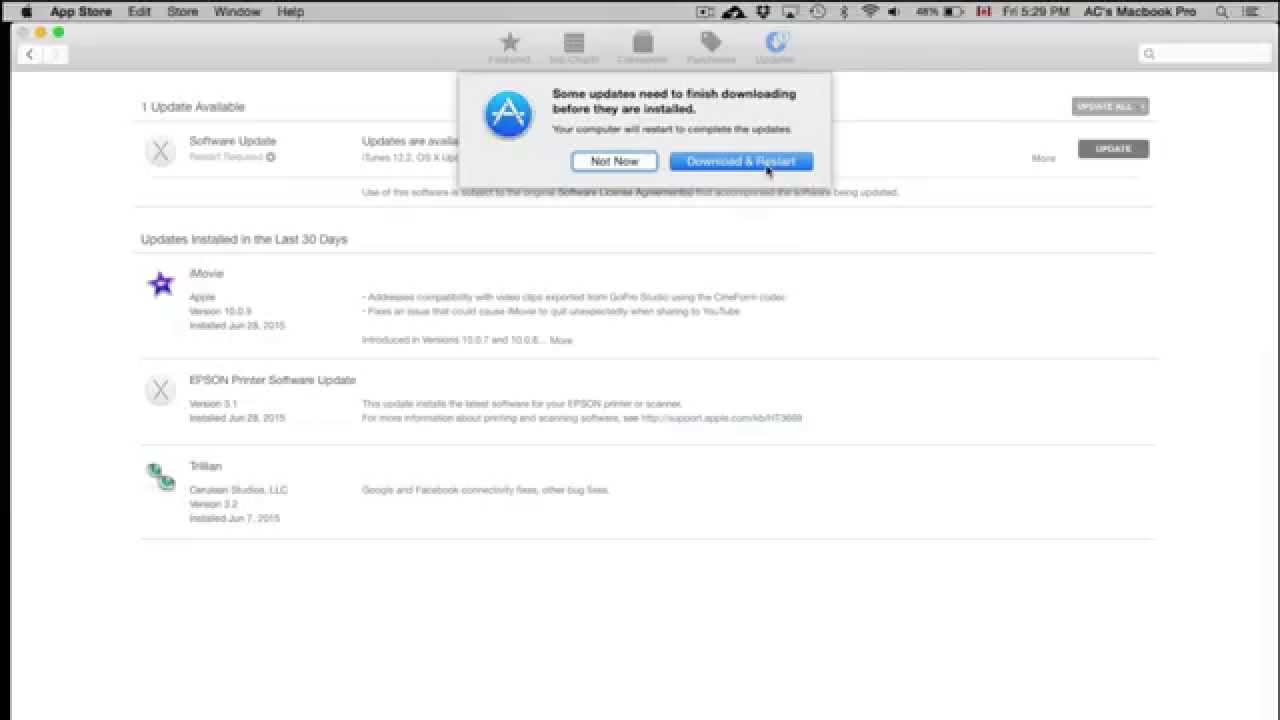The width and height of the screenshot is (1280, 720).
Task: Open the Store menu
Action: pos(182,12)
